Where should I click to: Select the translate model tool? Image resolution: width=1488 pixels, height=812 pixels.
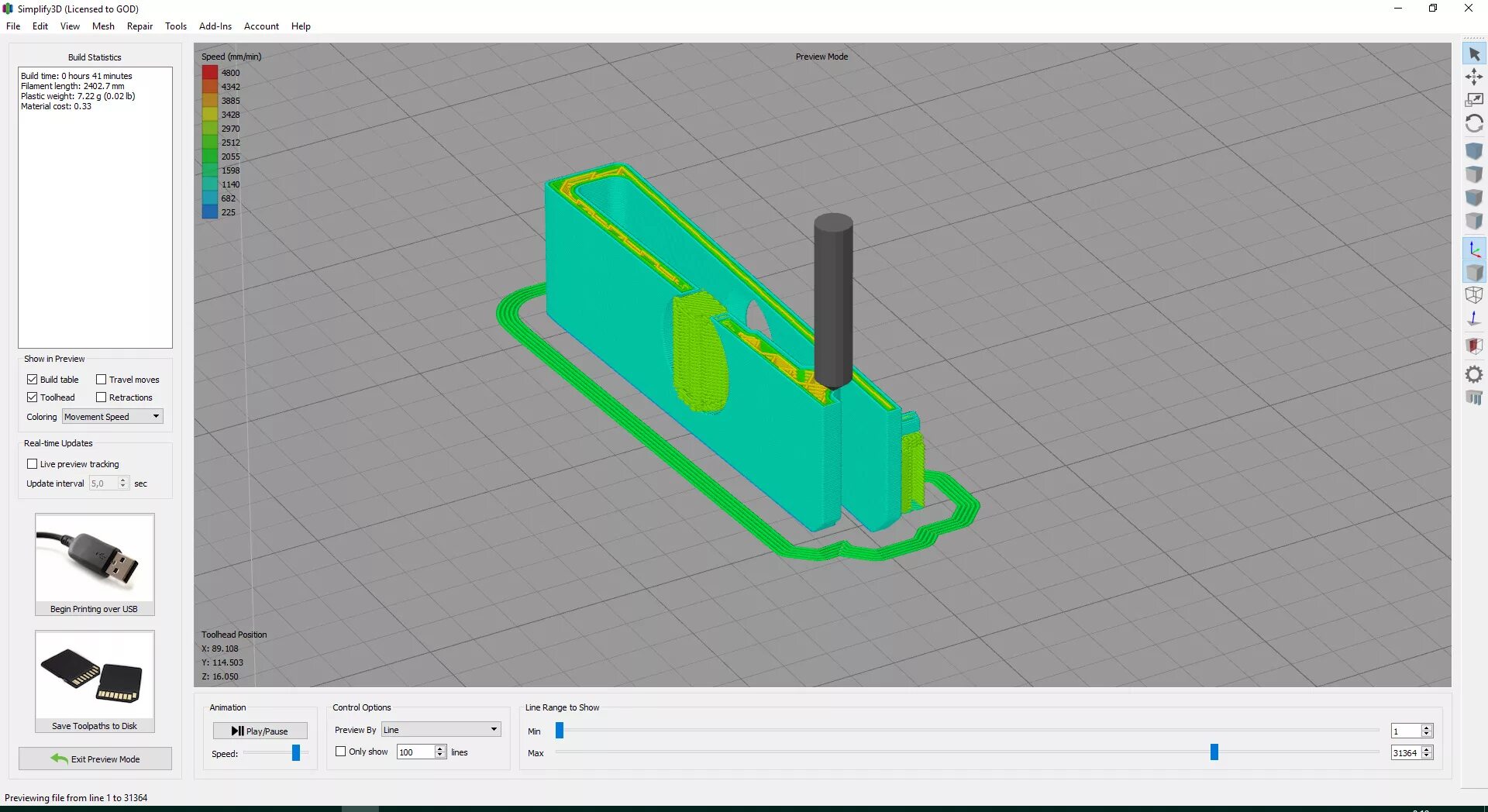point(1474,77)
